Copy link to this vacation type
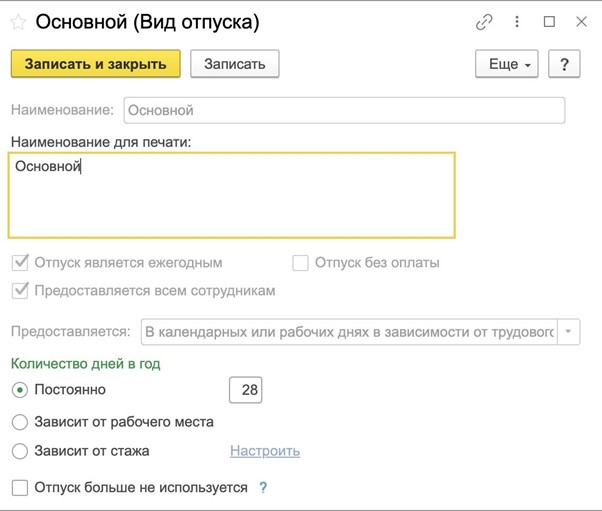 485,21
